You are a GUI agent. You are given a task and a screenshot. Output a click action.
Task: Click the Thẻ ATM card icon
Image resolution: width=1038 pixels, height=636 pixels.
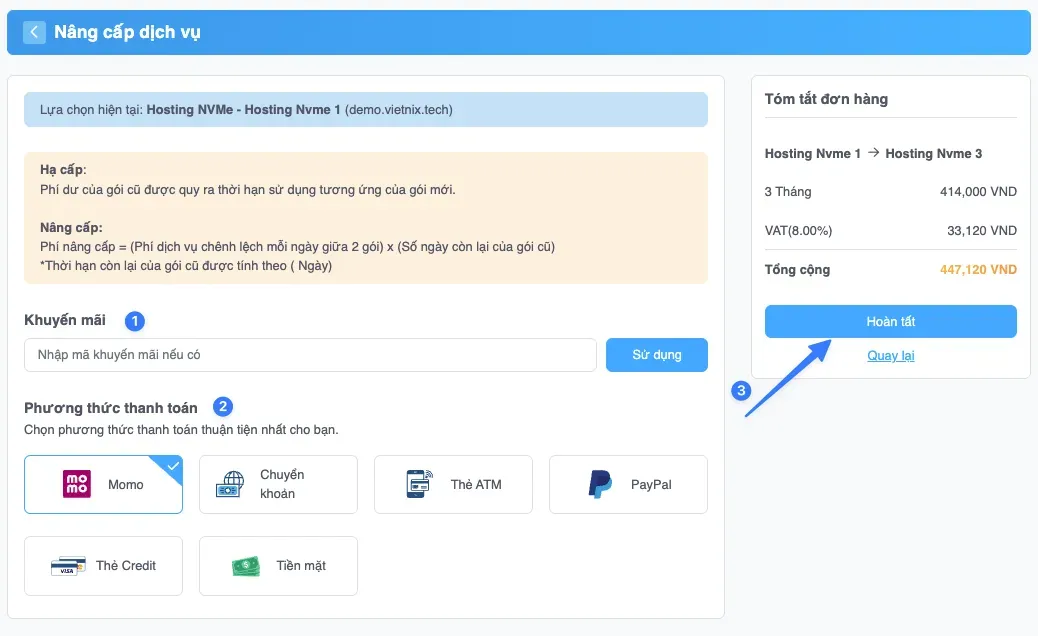[x=418, y=484]
